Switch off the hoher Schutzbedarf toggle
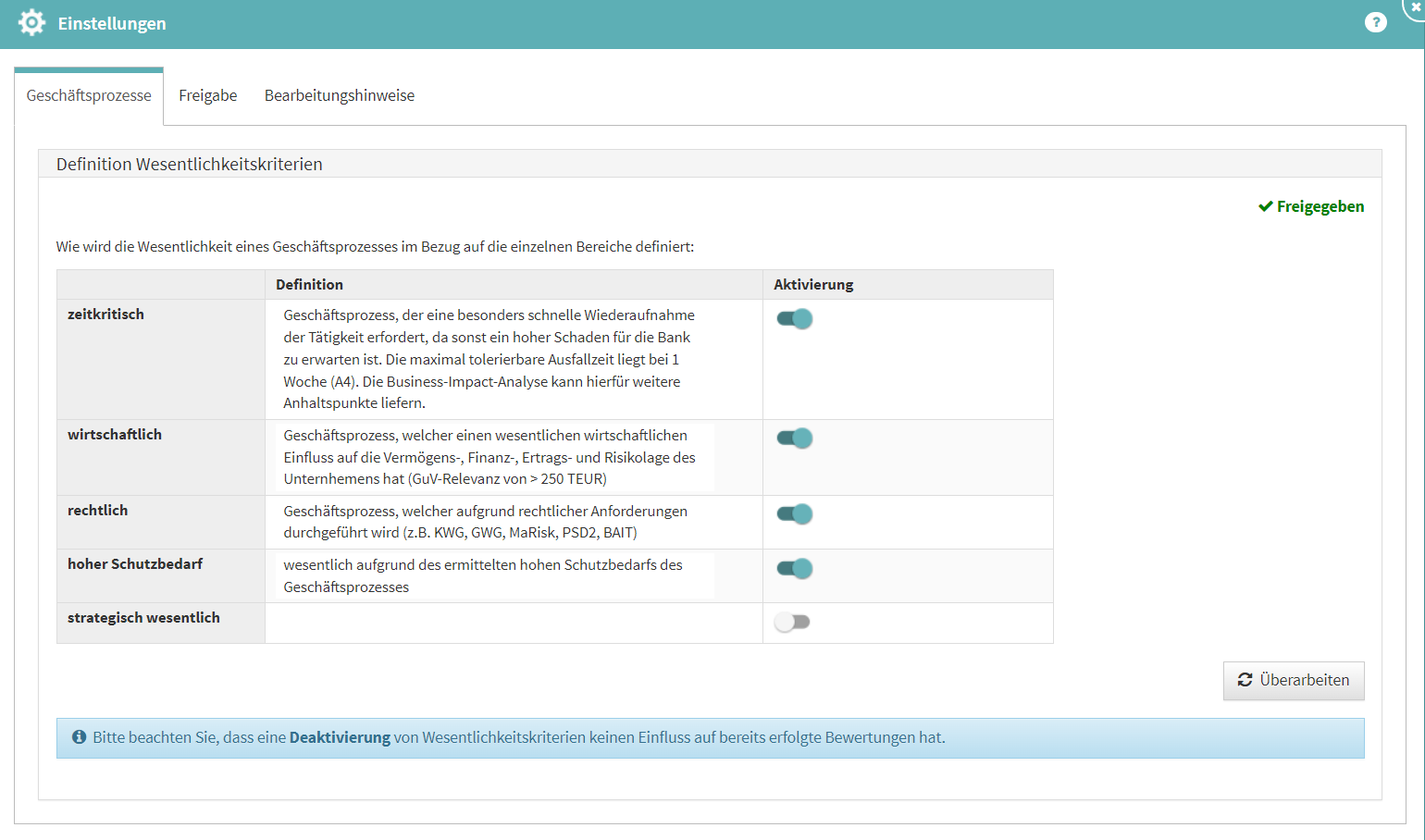The image size is (1425, 840). [794, 569]
